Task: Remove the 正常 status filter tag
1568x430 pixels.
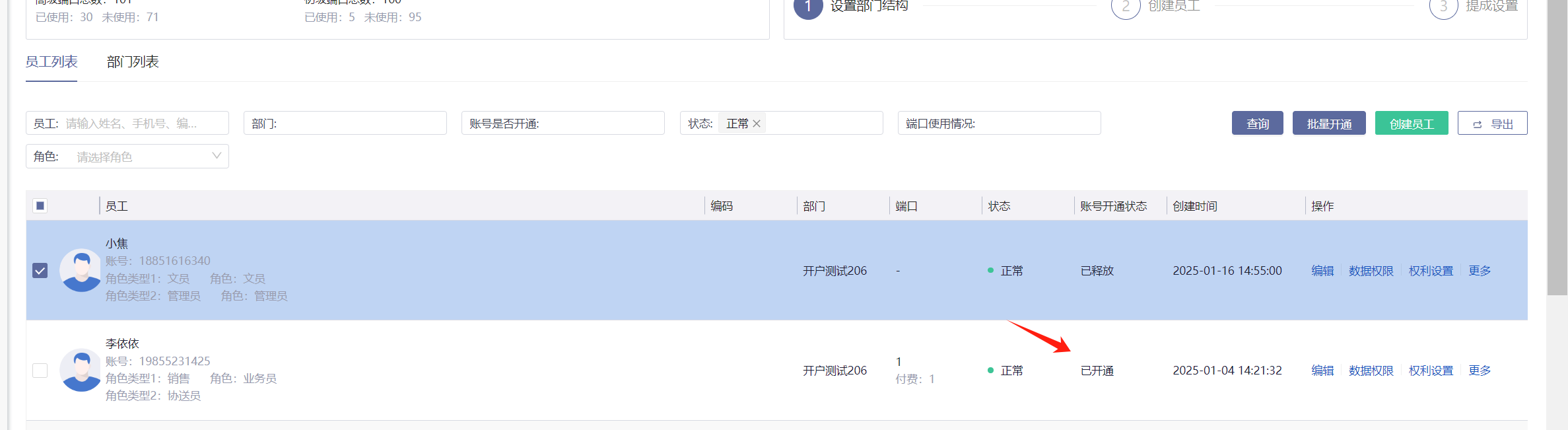Action: tap(757, 124)
